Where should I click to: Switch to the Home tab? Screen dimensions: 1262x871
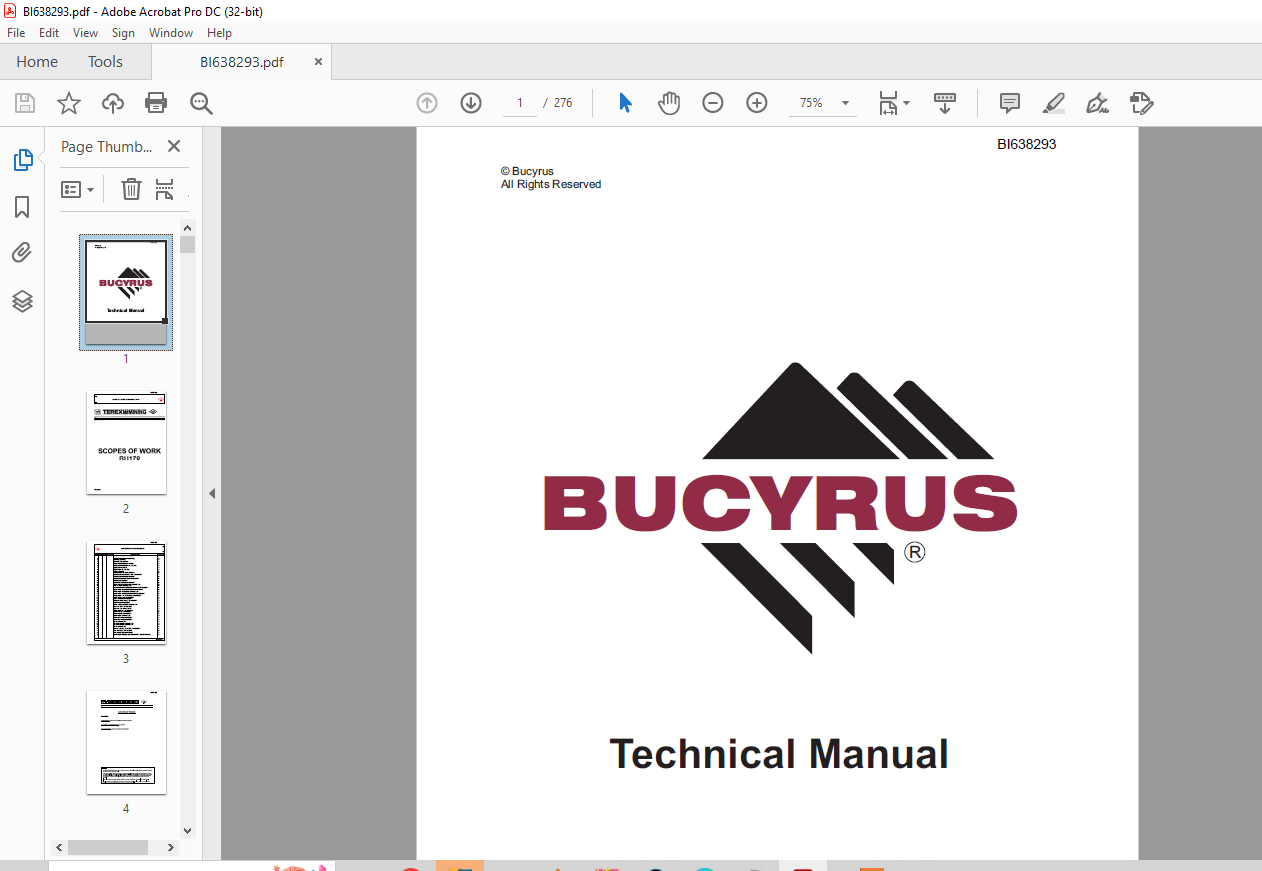[x=37, y=62]
